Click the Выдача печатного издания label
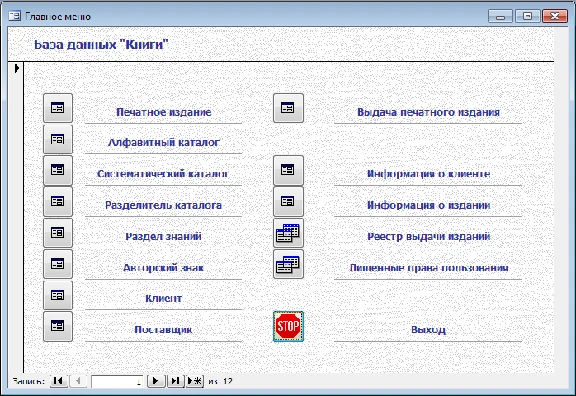The image size is (576, 396). click(x=428, y=112)
